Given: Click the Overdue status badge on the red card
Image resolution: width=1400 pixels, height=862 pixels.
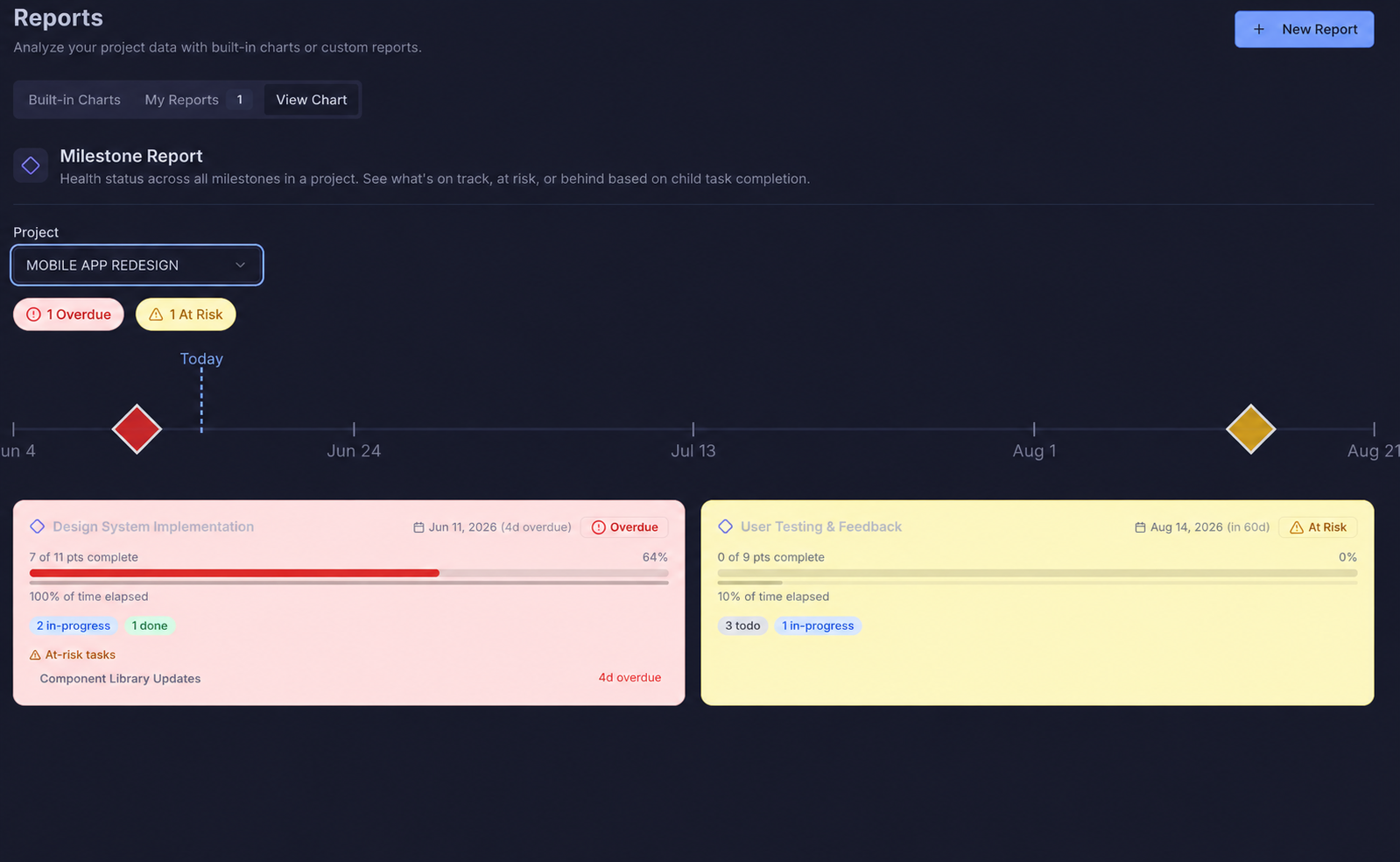Looking at the screenshot, I should [x=624, y=527].
